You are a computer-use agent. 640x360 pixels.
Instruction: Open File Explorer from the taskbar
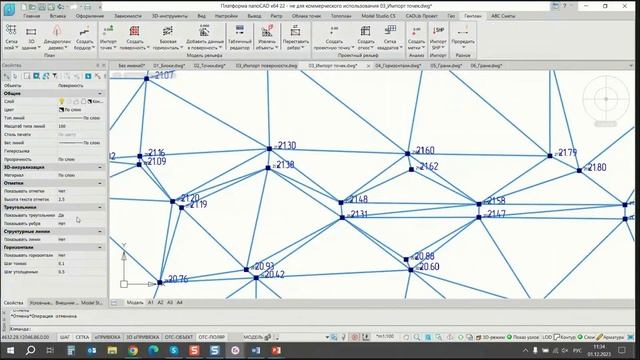pyautogui.click(x=112, y=350)
